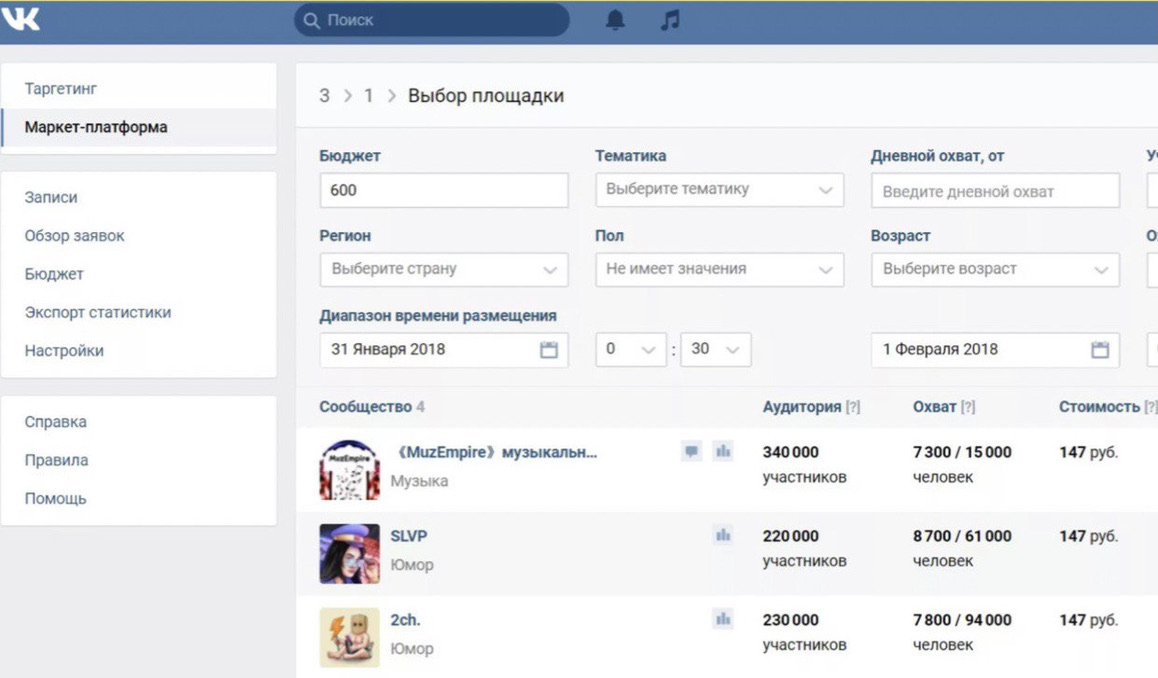Viewport: 1158px width, 678px height.
Task: Click the Юмор category label under SLVP
Action: (x=412, y=565)
